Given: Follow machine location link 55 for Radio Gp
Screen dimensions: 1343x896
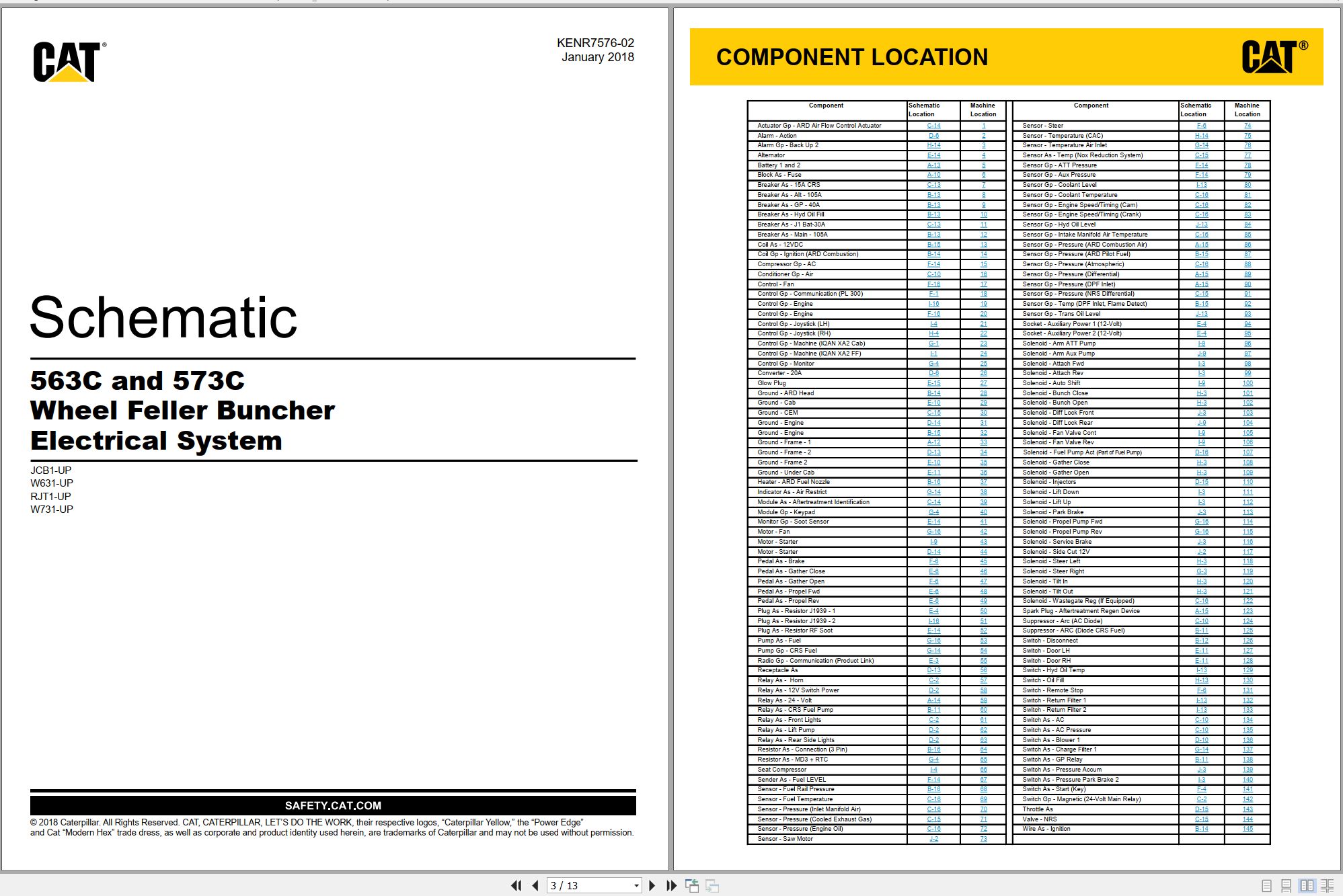Looking at the screenshot, I should point(983,661).
